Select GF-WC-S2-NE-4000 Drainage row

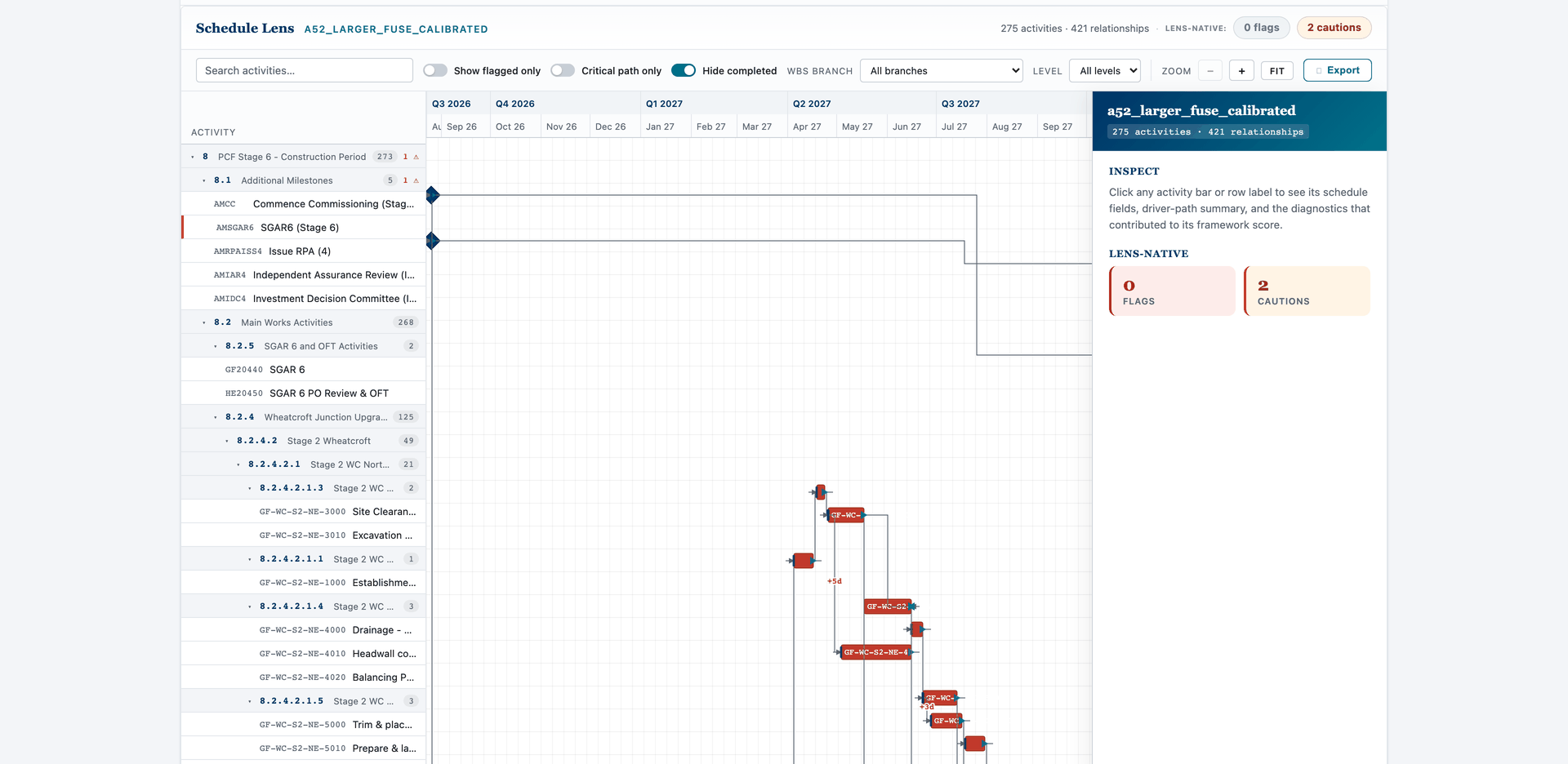click(x=303, y=630)
